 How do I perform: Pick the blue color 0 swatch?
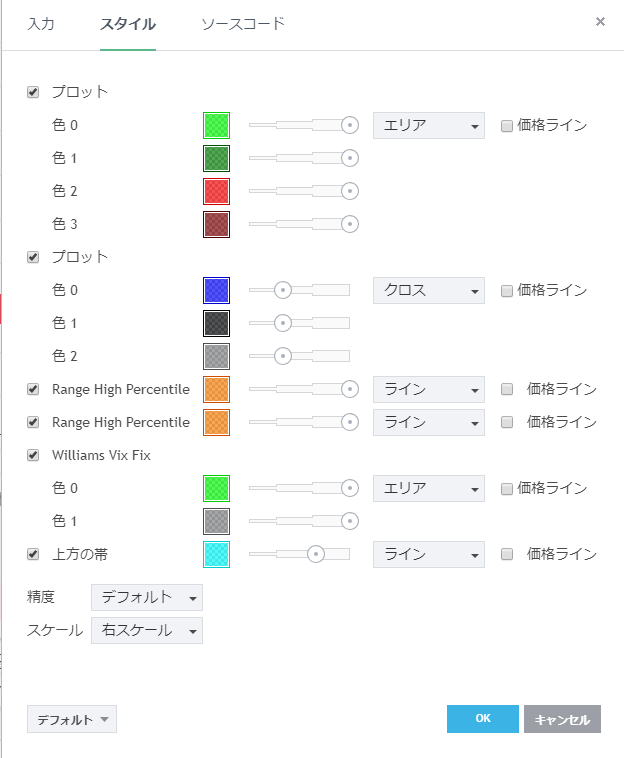tap(216, 290)
